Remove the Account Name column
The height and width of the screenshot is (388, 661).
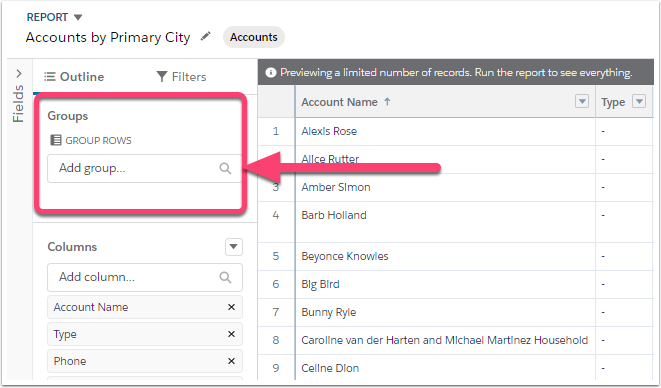tap(231, 307)
